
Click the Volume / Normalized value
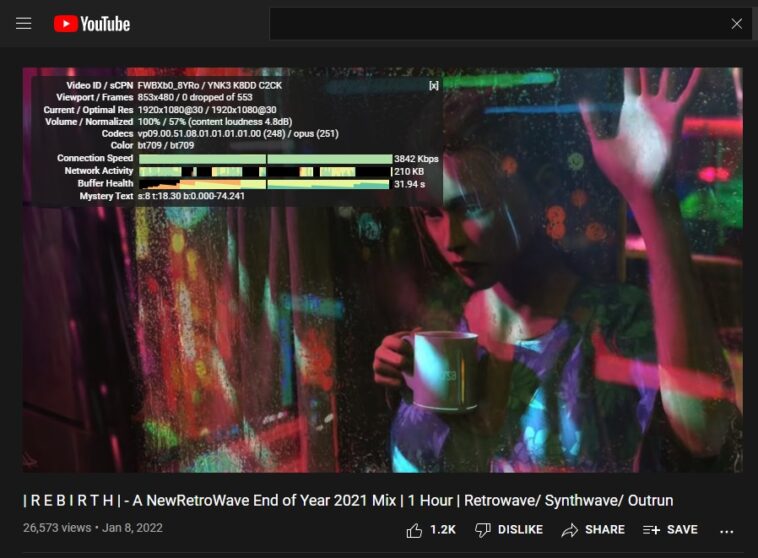[x=215, y=122]
